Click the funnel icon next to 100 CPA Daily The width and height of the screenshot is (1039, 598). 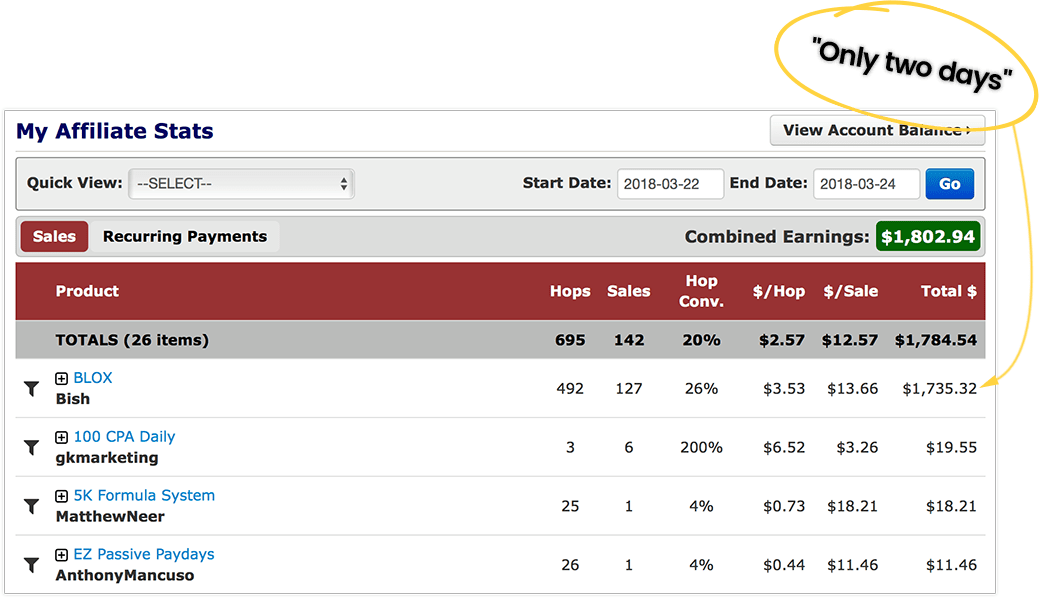[x=31, y=447]
